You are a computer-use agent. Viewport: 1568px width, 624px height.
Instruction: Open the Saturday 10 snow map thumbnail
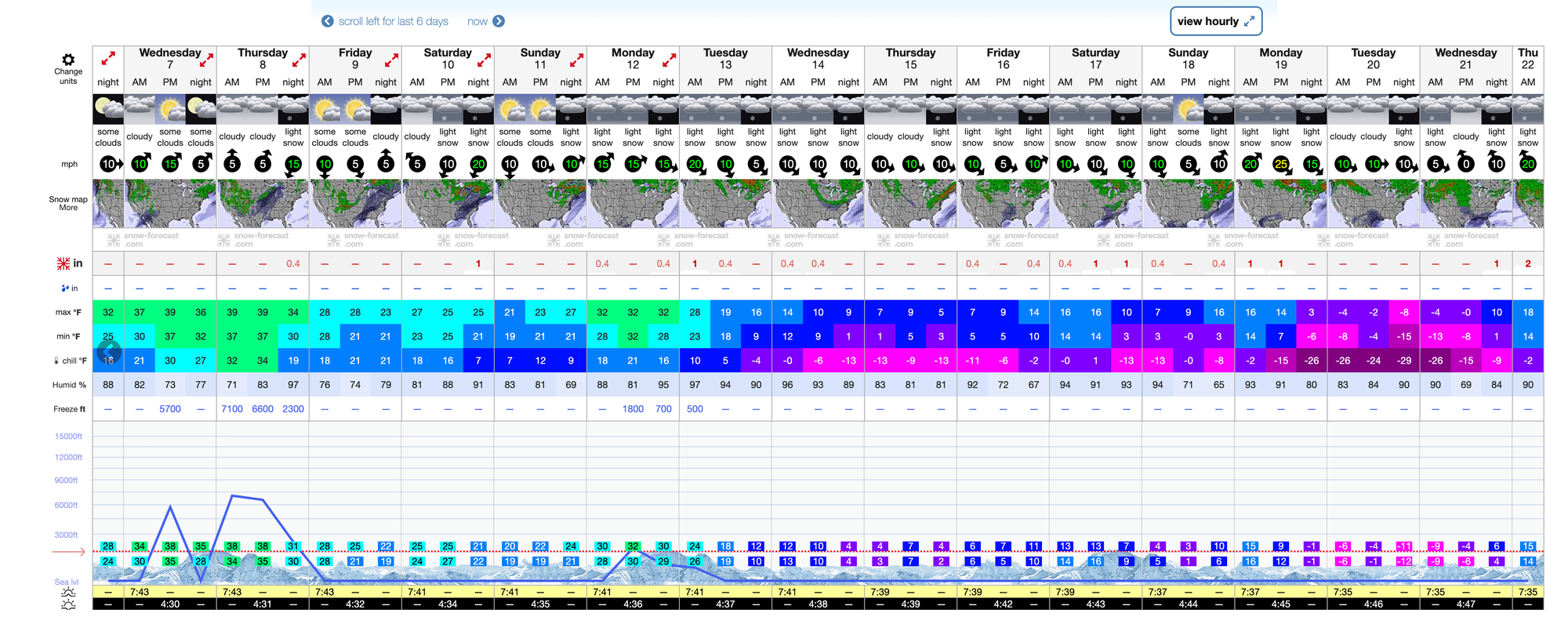[x=448, y=204]
